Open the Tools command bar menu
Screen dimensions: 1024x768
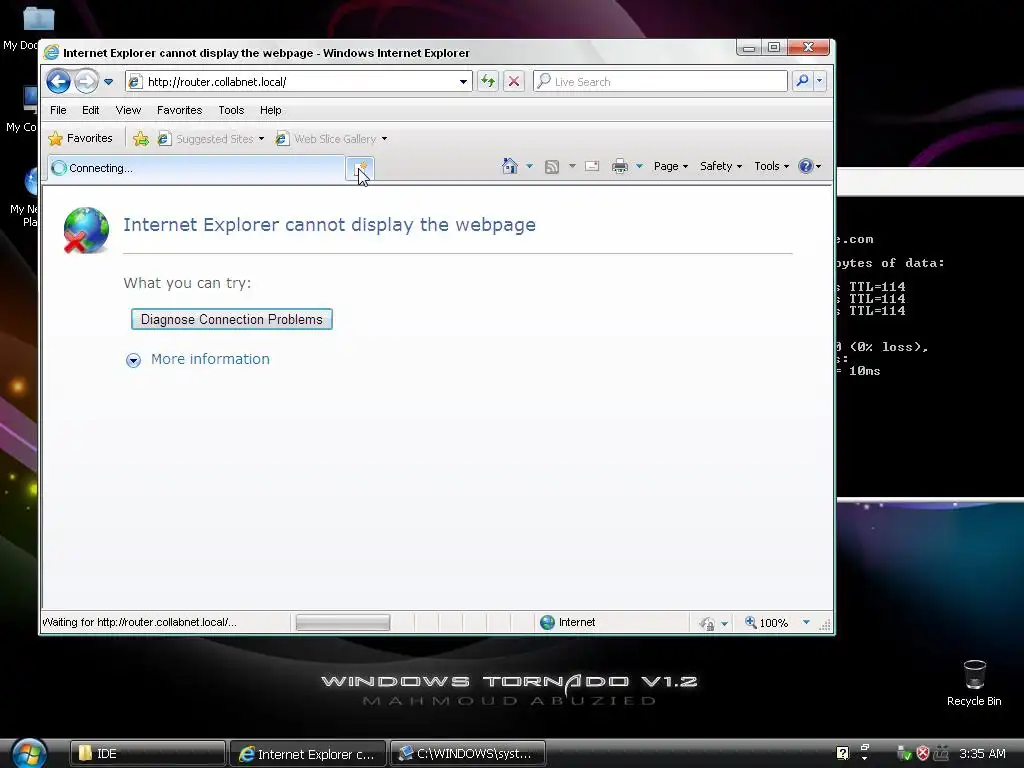click(x=771, y=166)
